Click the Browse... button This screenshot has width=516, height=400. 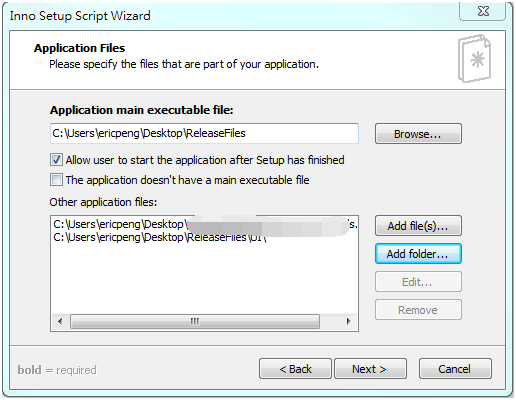(418, 134)
